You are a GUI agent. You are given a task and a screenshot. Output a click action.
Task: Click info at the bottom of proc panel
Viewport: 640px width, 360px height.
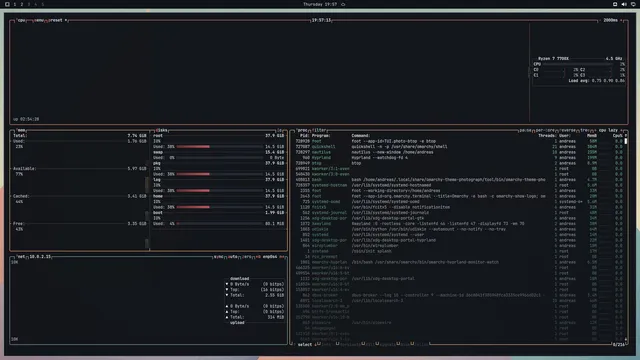click(326, 344)
